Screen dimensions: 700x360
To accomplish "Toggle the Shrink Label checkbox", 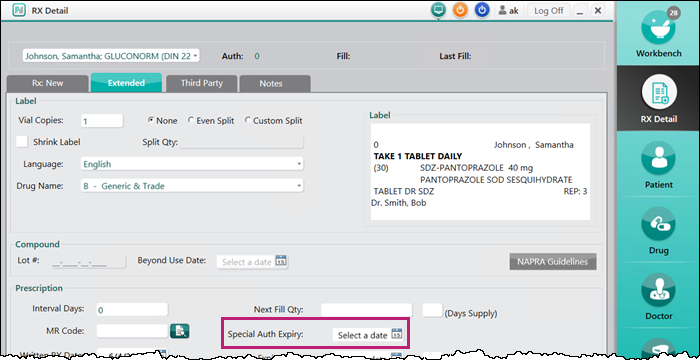I will point(21,142).
